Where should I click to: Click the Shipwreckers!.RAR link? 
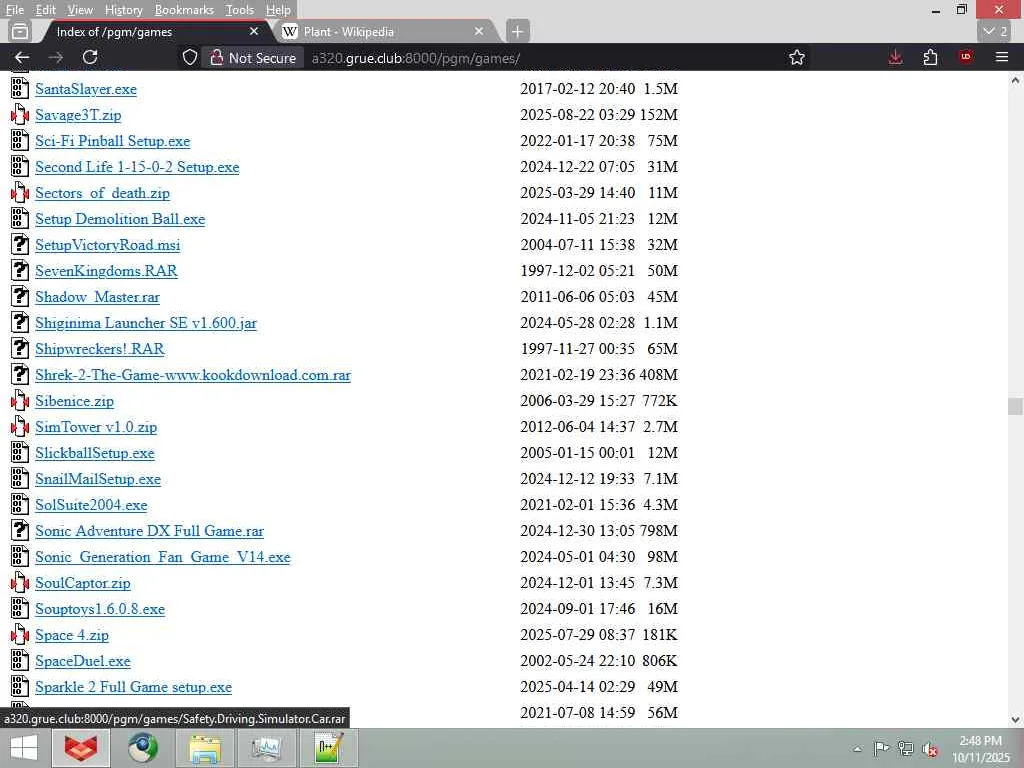pos(100,349)
